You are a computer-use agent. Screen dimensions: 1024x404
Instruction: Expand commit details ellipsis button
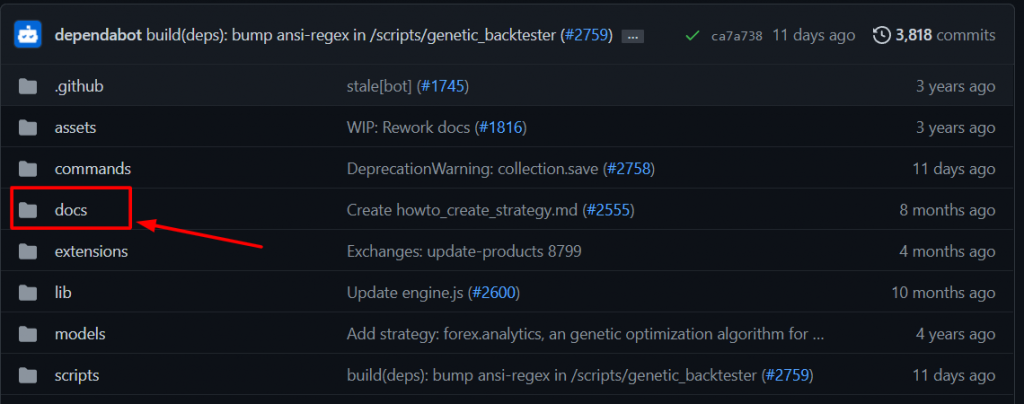coord(633,37)
